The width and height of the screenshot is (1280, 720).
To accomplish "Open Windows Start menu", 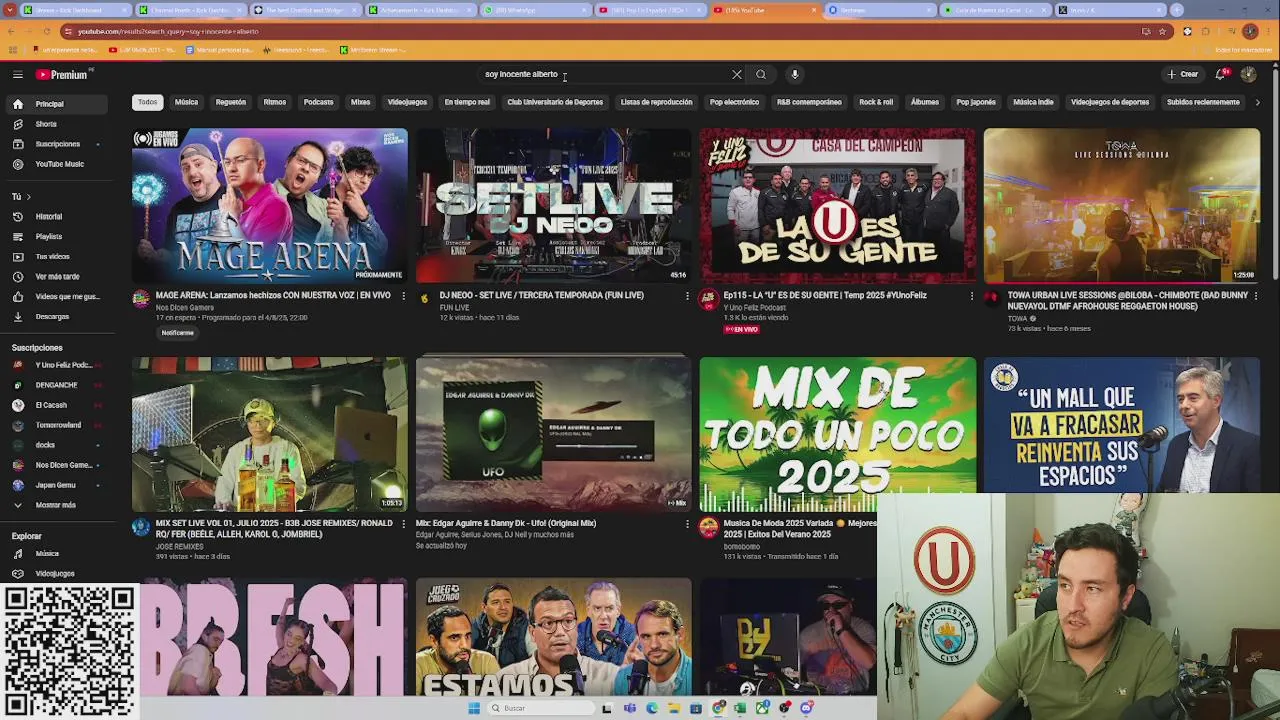I will coord(474,708).
